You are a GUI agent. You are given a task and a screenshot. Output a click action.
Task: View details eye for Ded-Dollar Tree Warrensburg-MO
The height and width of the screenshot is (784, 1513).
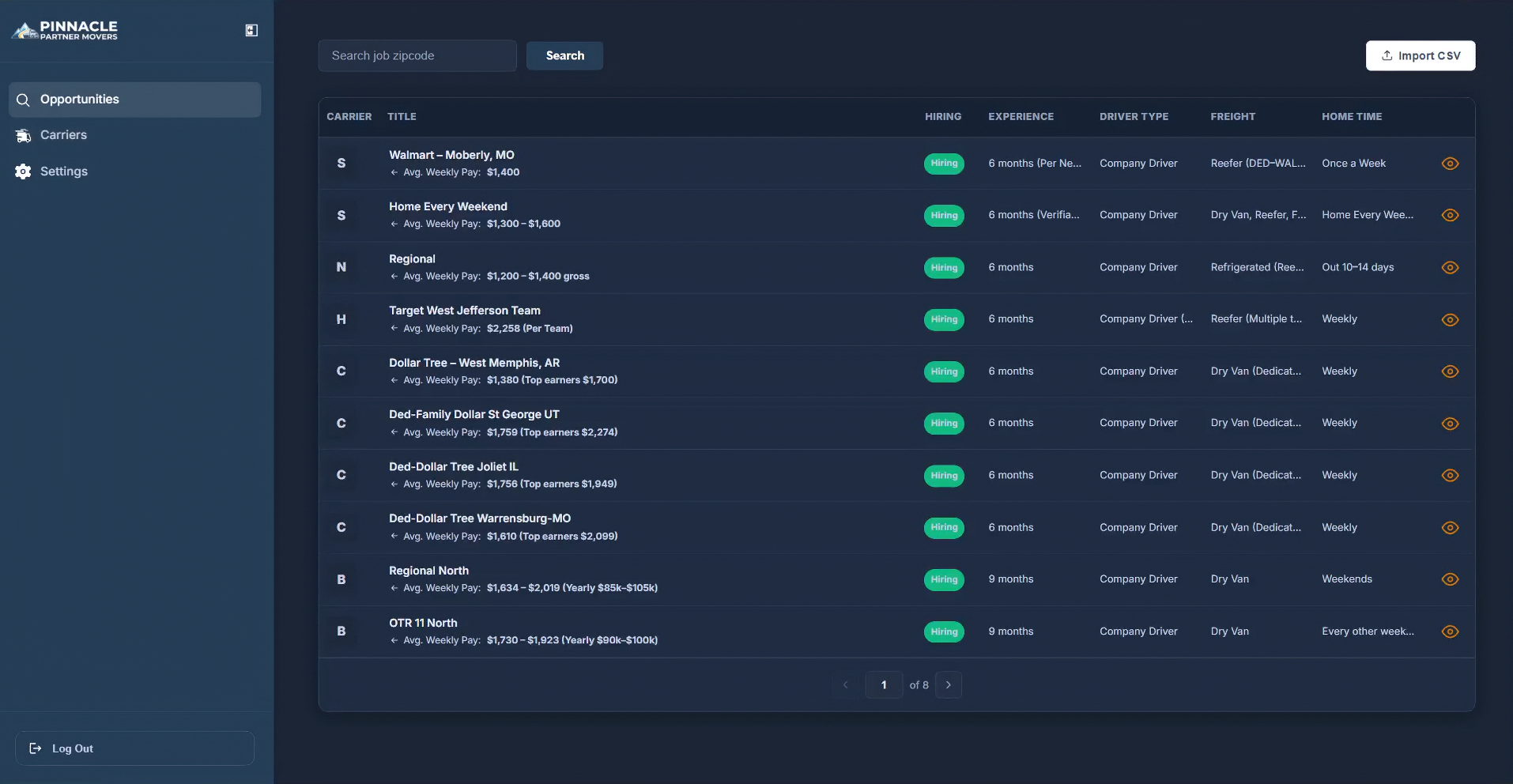pos(1450,527)
